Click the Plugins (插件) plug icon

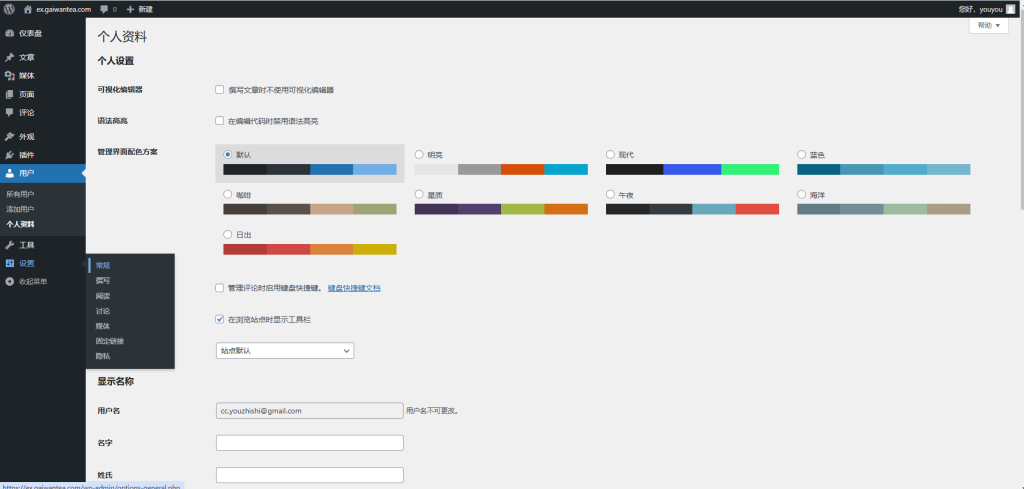pos(10,155)
